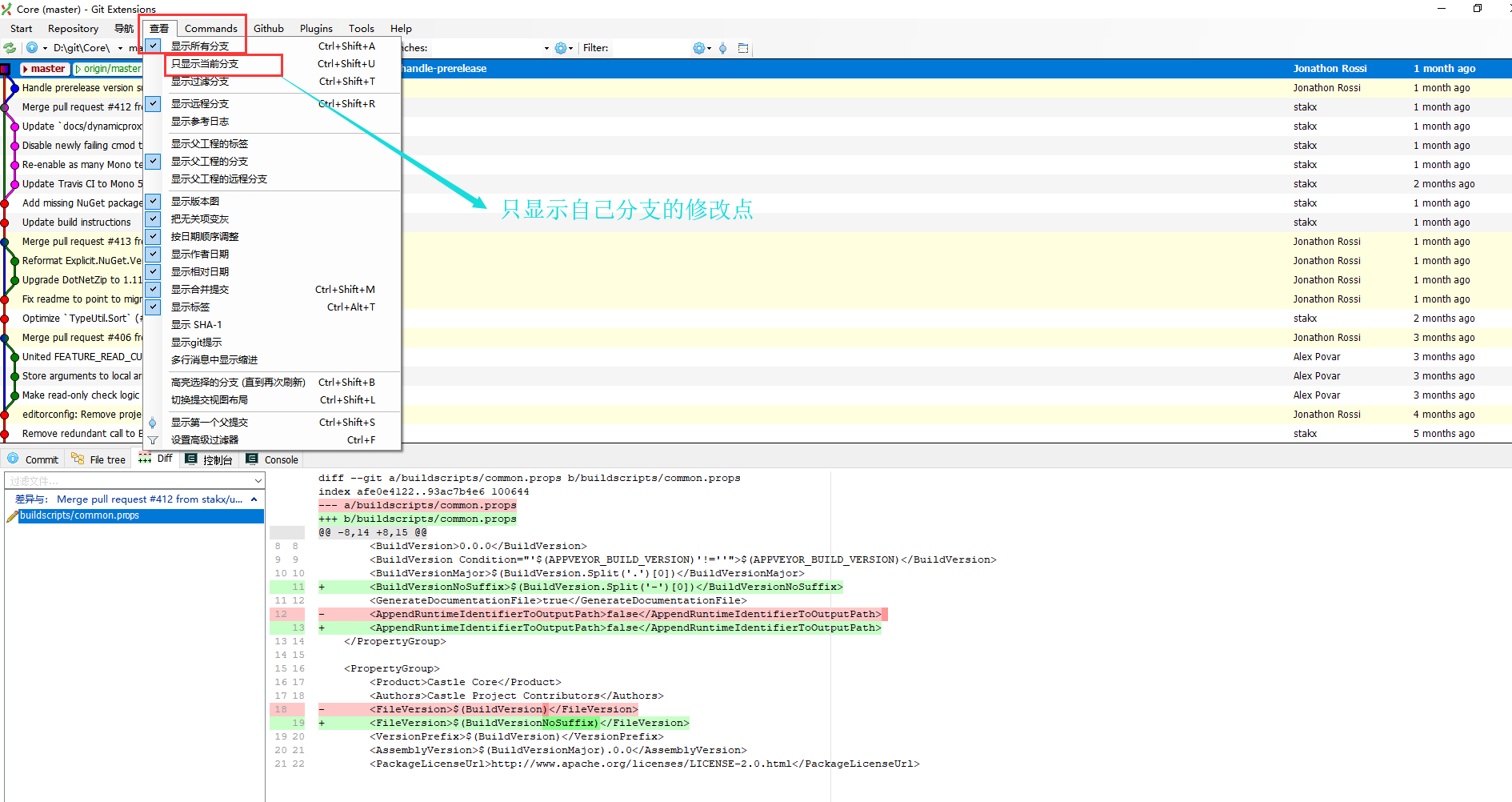The width and height of the screenshot is (1512, 802).
Task: Open the Repository menu
Action: pos(73,29)
